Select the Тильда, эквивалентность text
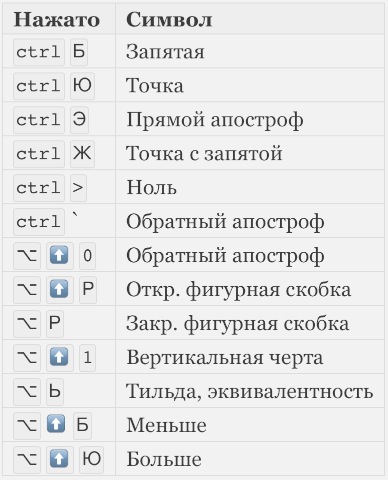 249,391
